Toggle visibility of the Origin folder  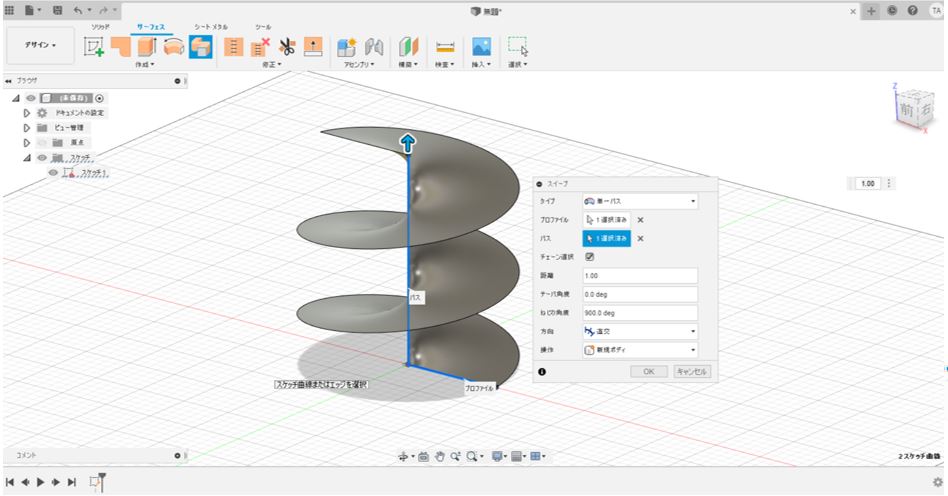(x=42, y=143)
